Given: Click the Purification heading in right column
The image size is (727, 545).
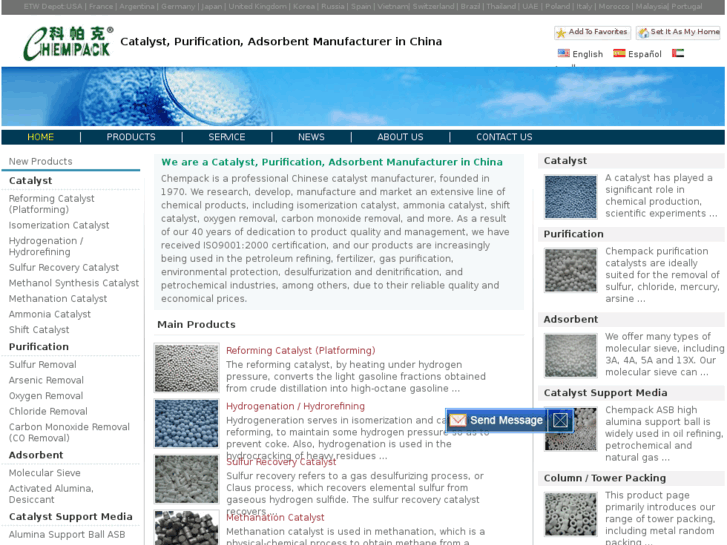Looking at the screenshot, I should 574,234.
